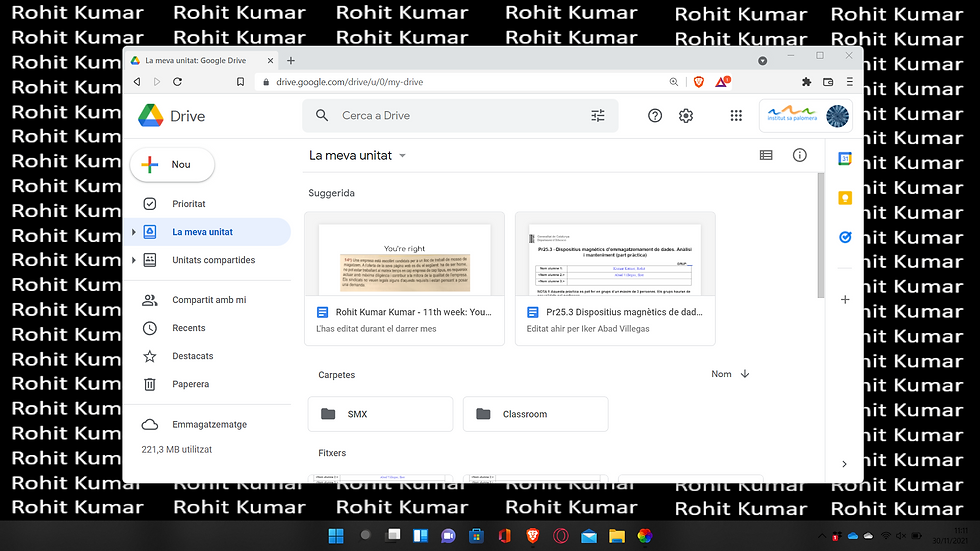Image resolution: width=980 pixels, height=551 pixels.
Task: Open Google Keep side panel
Action: pos(845,198)
